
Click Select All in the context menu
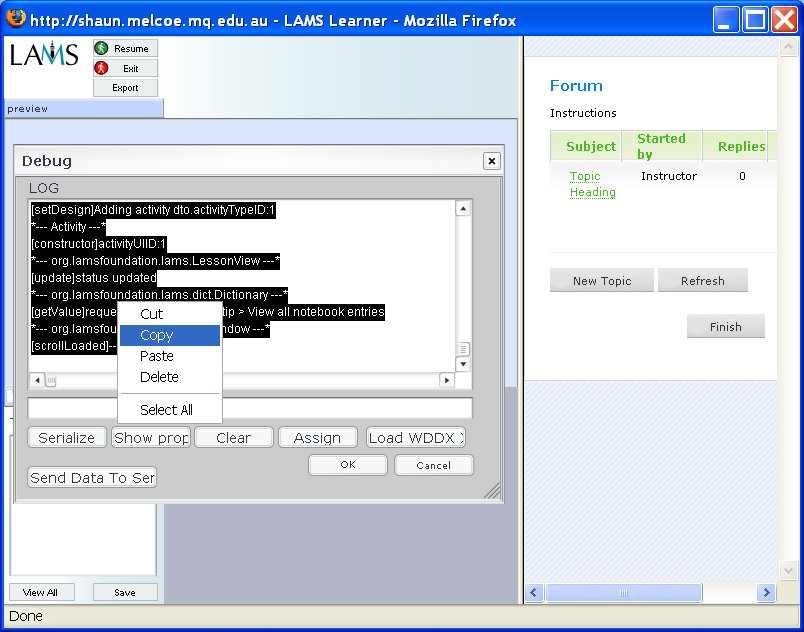(166, 410)
